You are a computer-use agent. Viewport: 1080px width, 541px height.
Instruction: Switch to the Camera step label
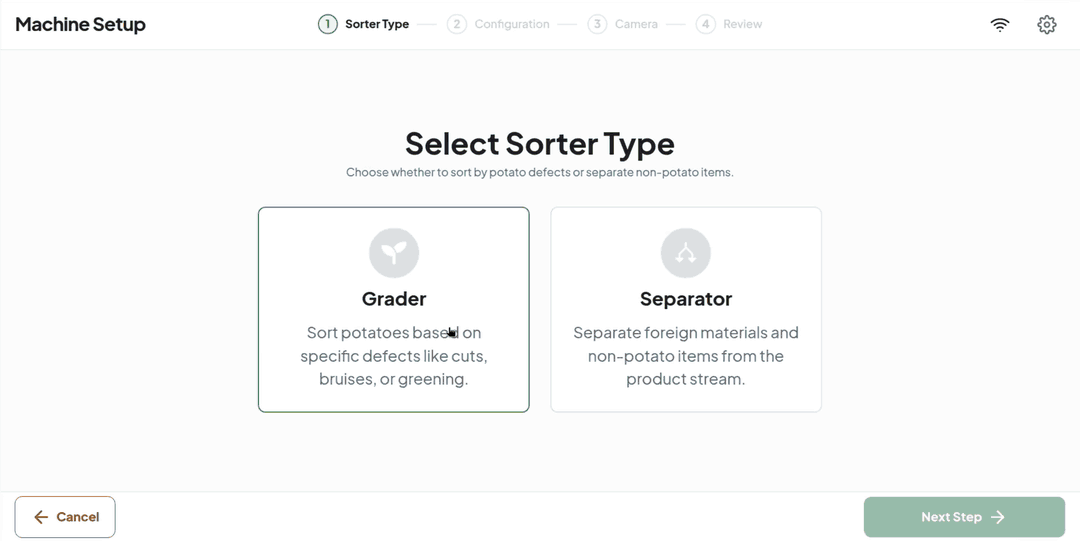point(636,24)
